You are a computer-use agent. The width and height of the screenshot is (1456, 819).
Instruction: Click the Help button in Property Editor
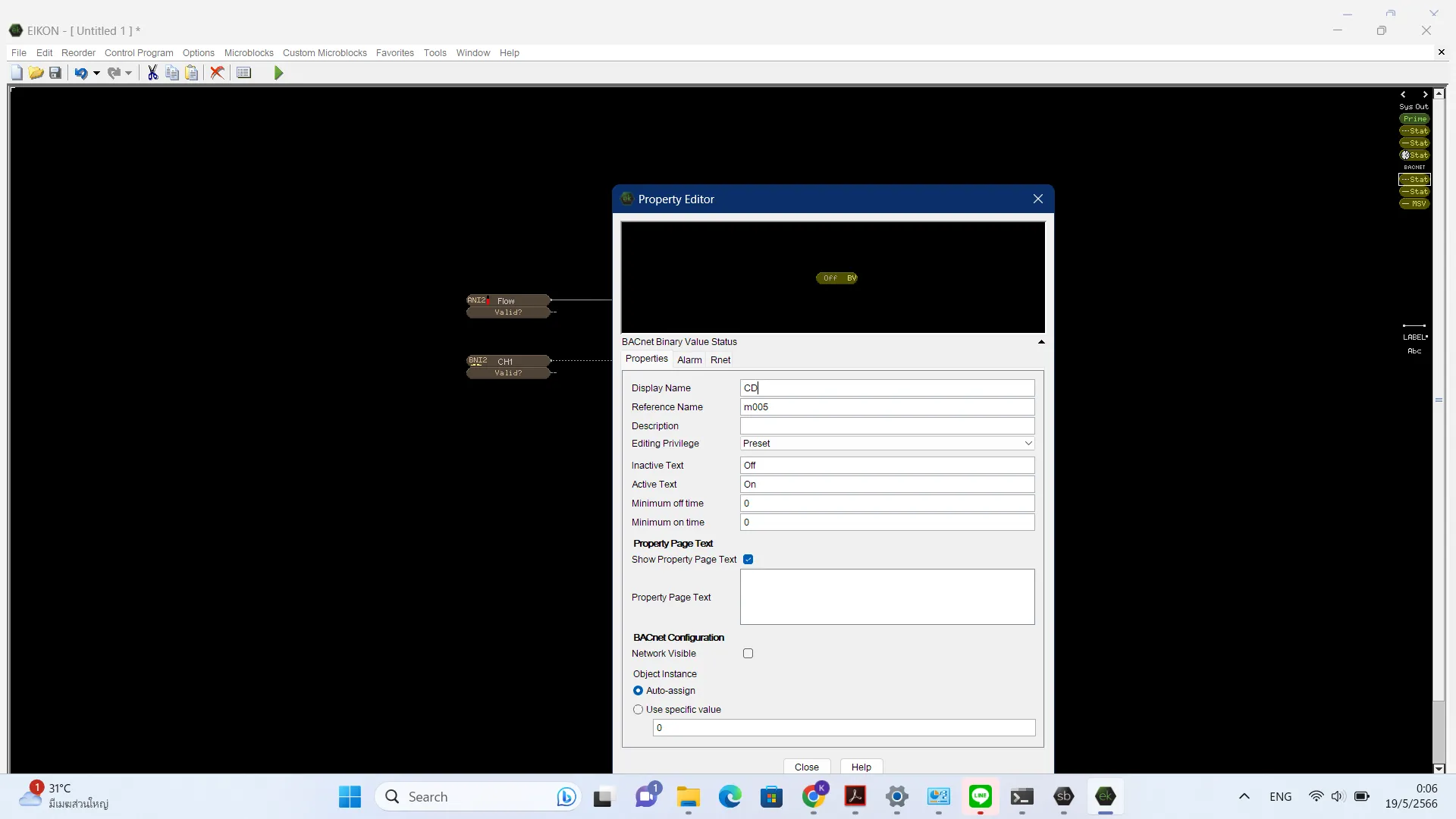861,767
